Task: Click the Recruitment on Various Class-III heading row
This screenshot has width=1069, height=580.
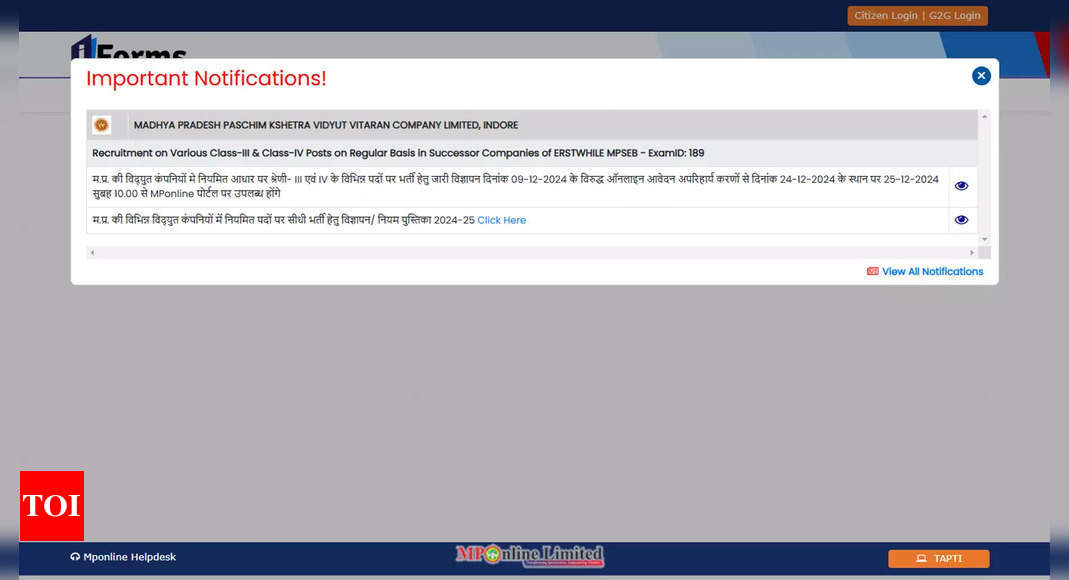Action: (x=398, y=153)
